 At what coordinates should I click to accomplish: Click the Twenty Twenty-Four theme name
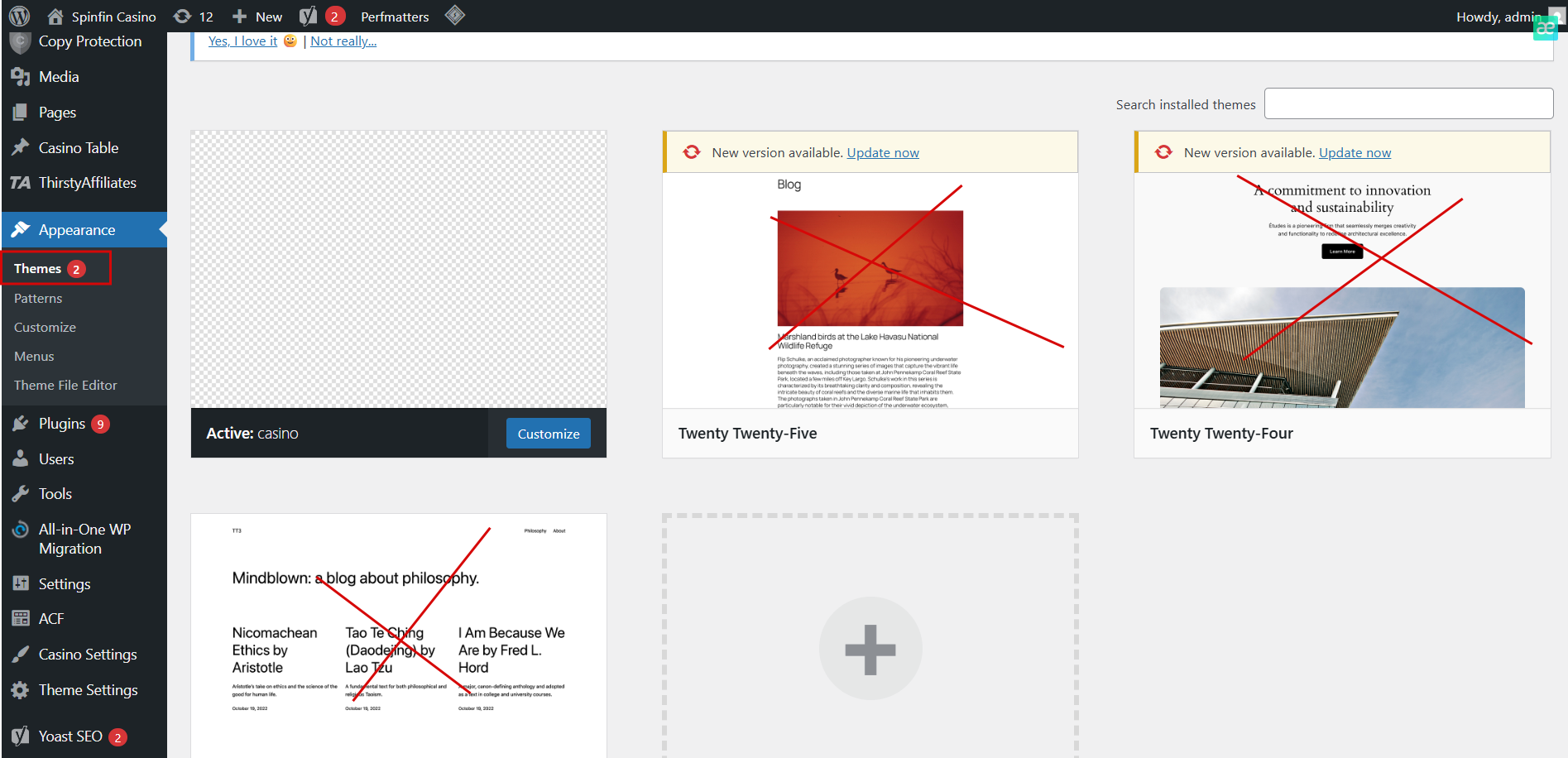point(1221,433)
